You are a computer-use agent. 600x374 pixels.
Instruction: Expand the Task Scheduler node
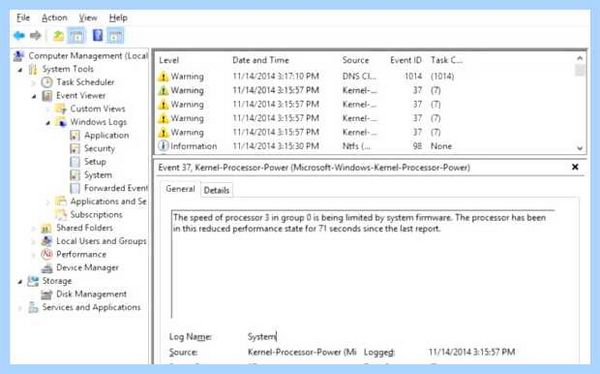point(34,83)
